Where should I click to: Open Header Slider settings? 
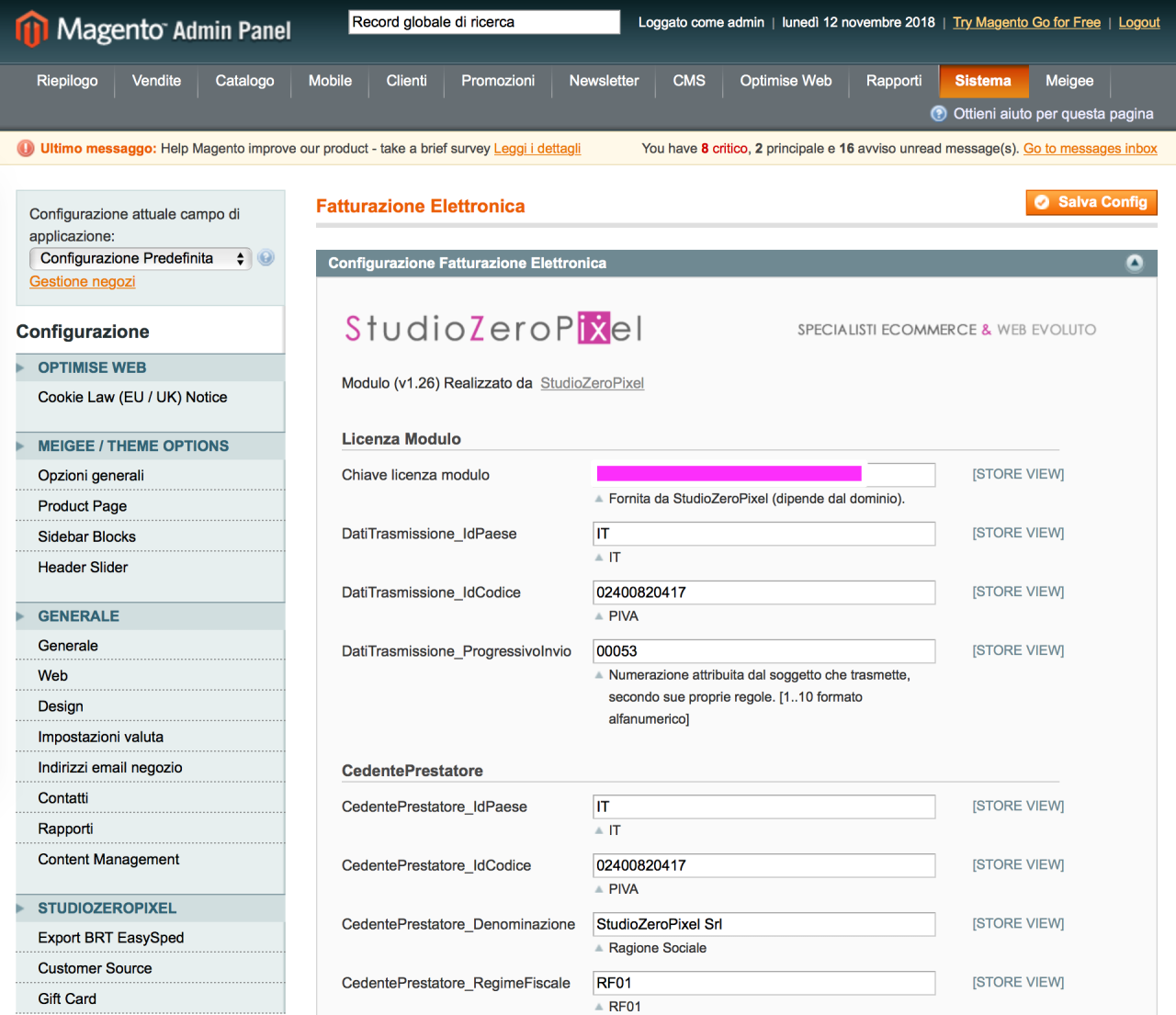[83, 567]
